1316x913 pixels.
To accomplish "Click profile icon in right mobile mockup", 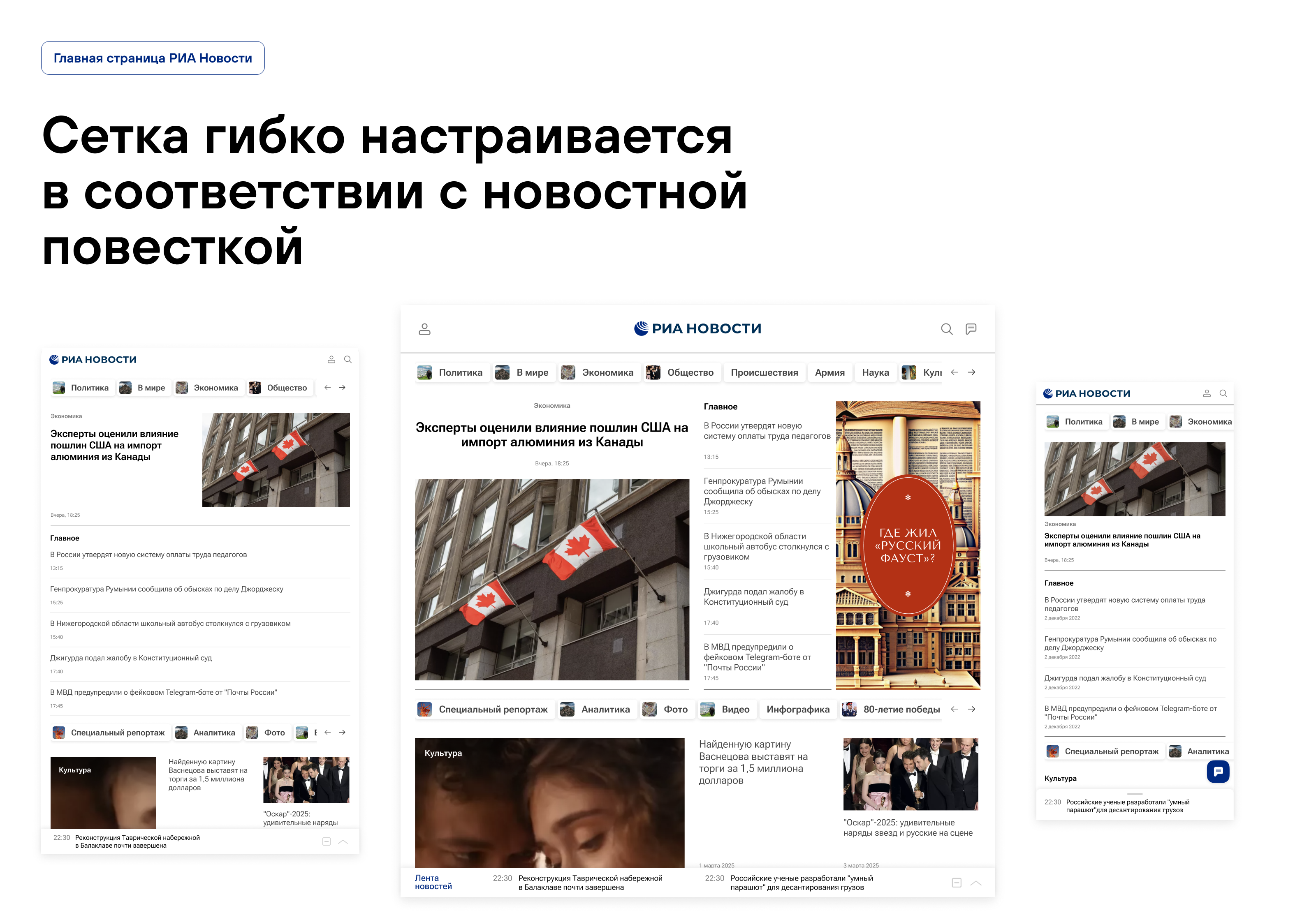I will click(x=1207, y=393).
